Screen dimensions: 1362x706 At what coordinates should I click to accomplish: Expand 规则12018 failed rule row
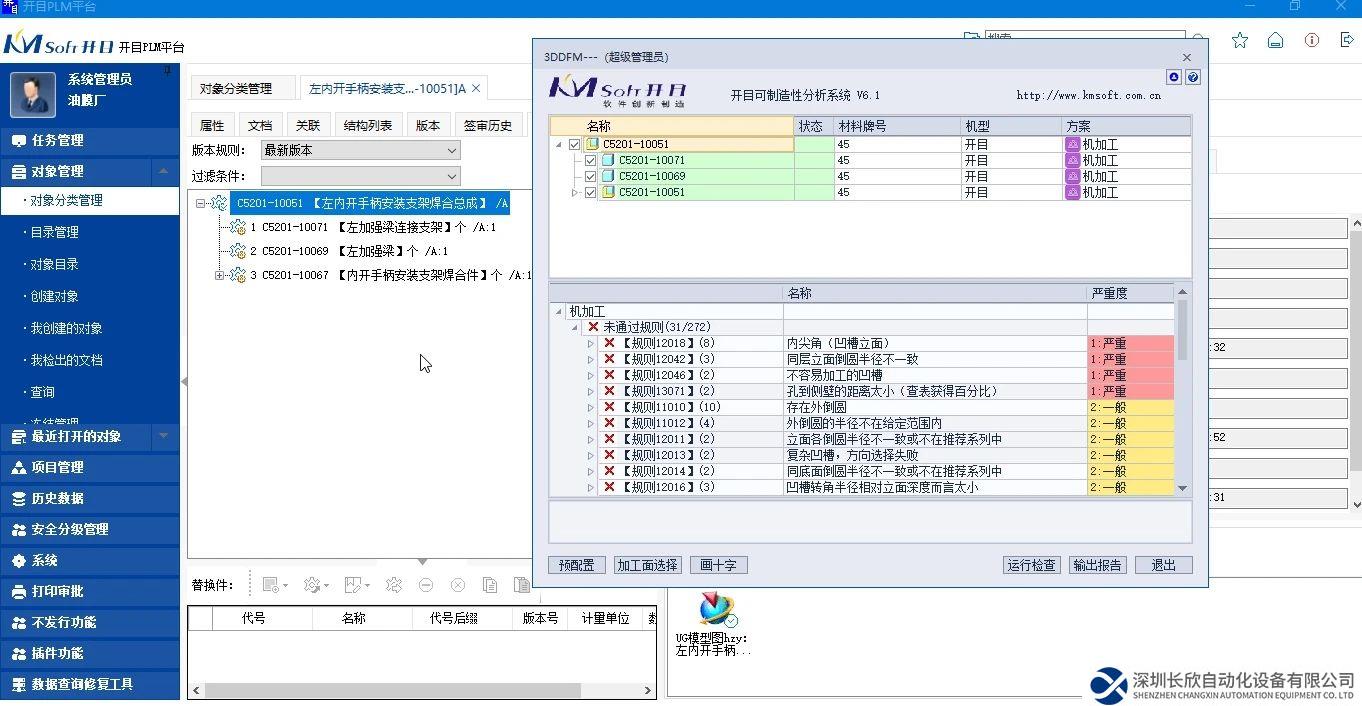click(x=590, y=343)
